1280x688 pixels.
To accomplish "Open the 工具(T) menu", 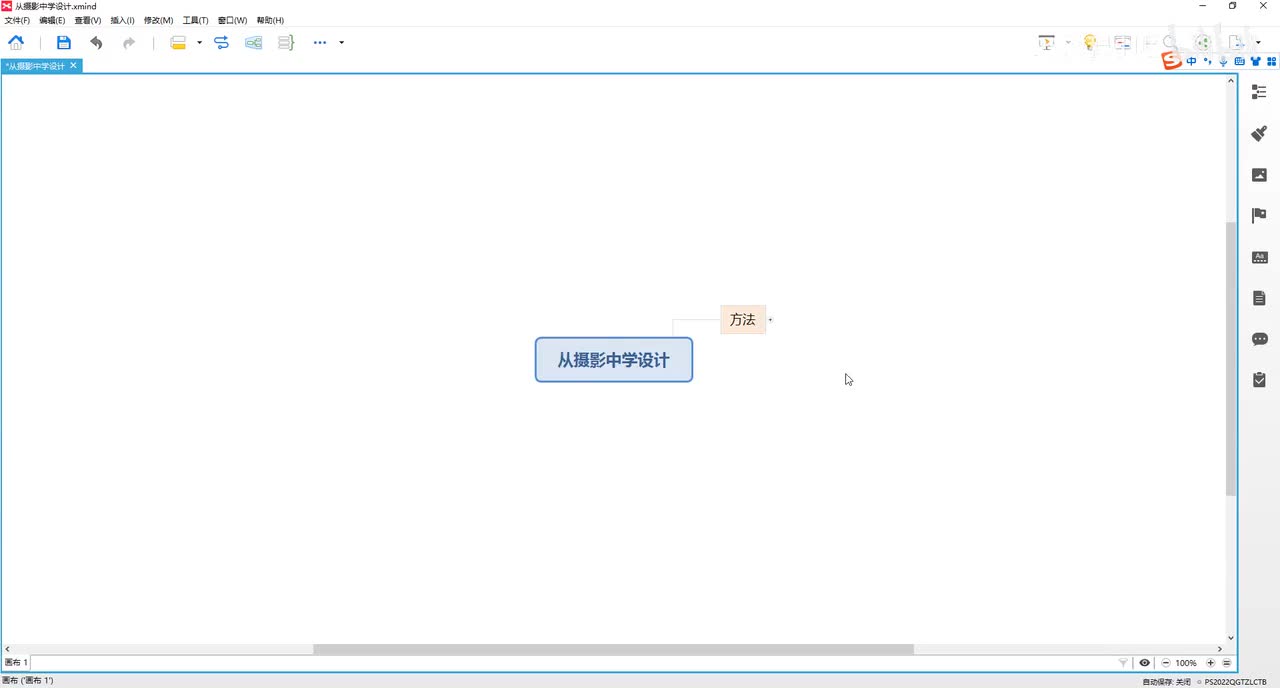I will (195, 20).
